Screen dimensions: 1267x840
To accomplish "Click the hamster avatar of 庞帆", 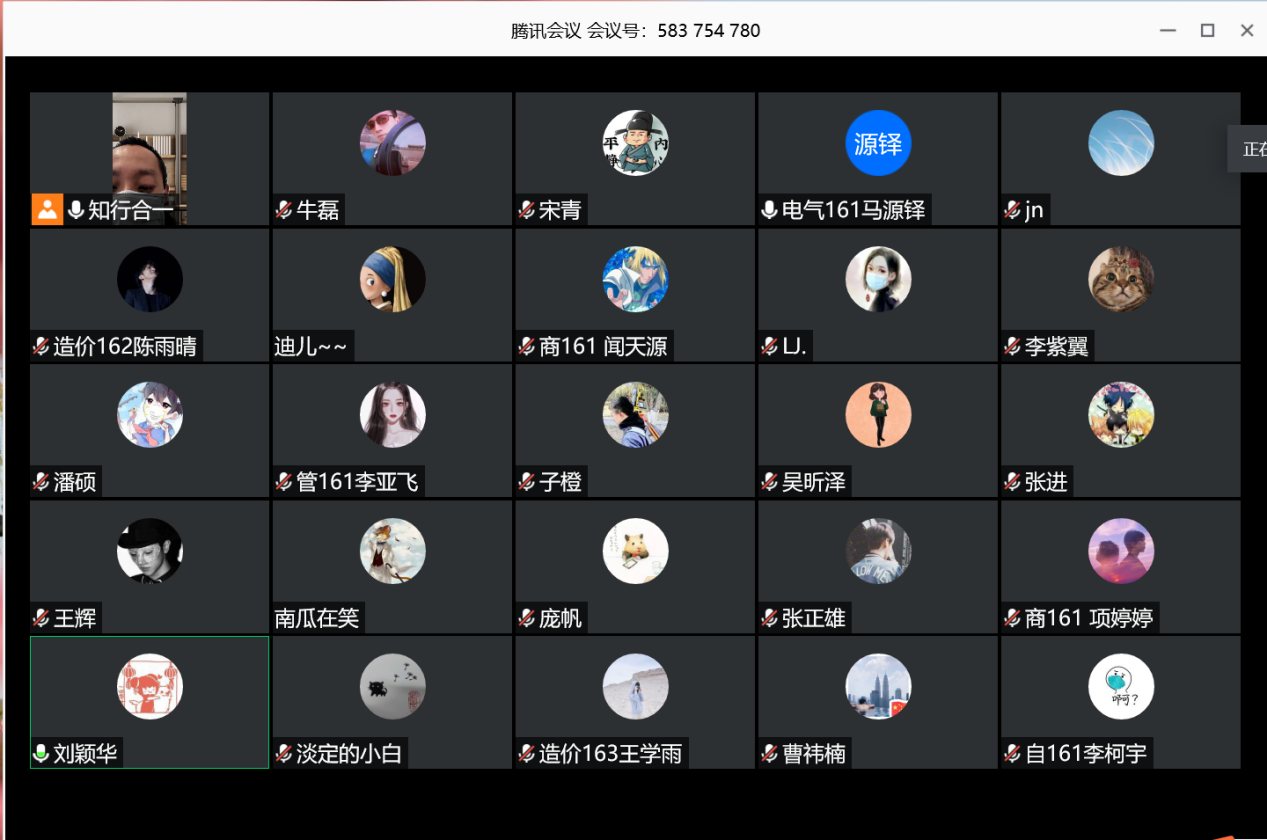I will 635,551.
